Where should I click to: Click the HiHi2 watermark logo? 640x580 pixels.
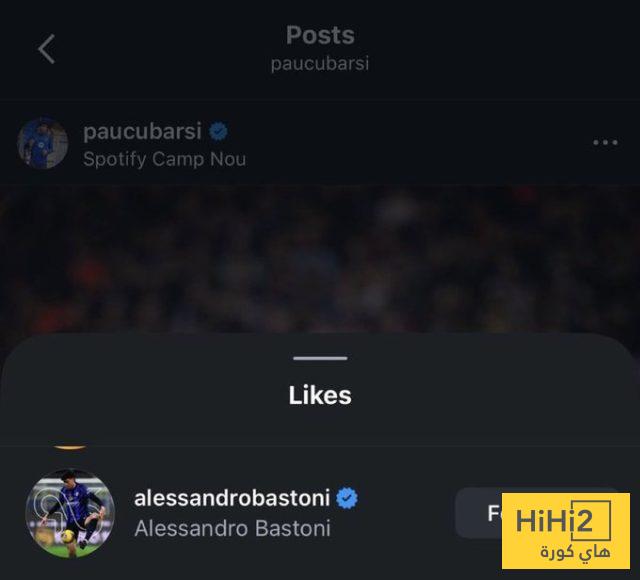coord(566,531)
